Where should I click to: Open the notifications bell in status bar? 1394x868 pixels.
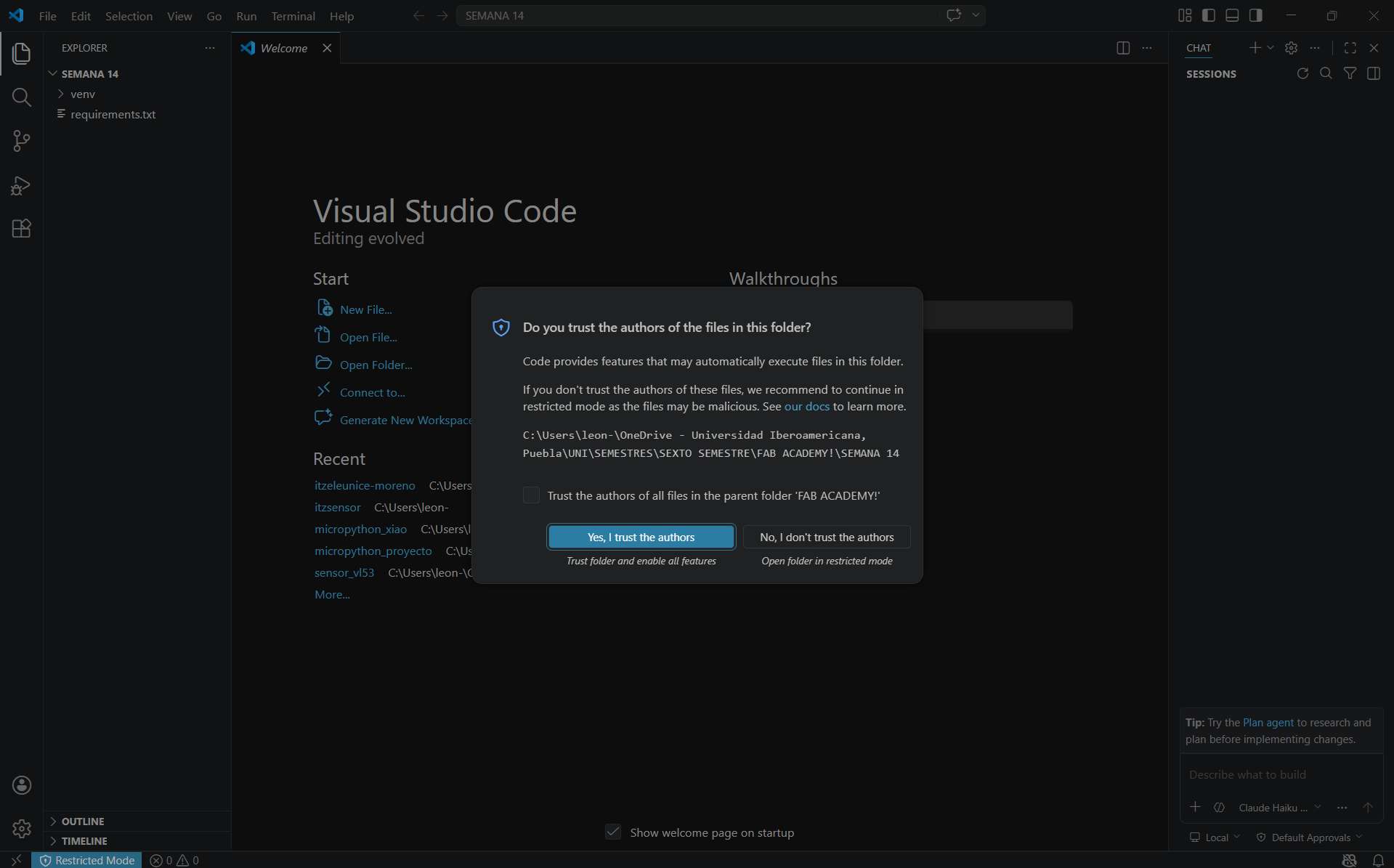click(1378, 860)
